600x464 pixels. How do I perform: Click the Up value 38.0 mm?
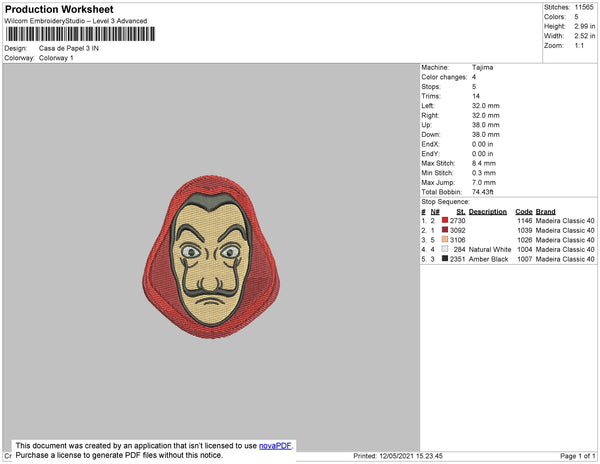(486, 125)
